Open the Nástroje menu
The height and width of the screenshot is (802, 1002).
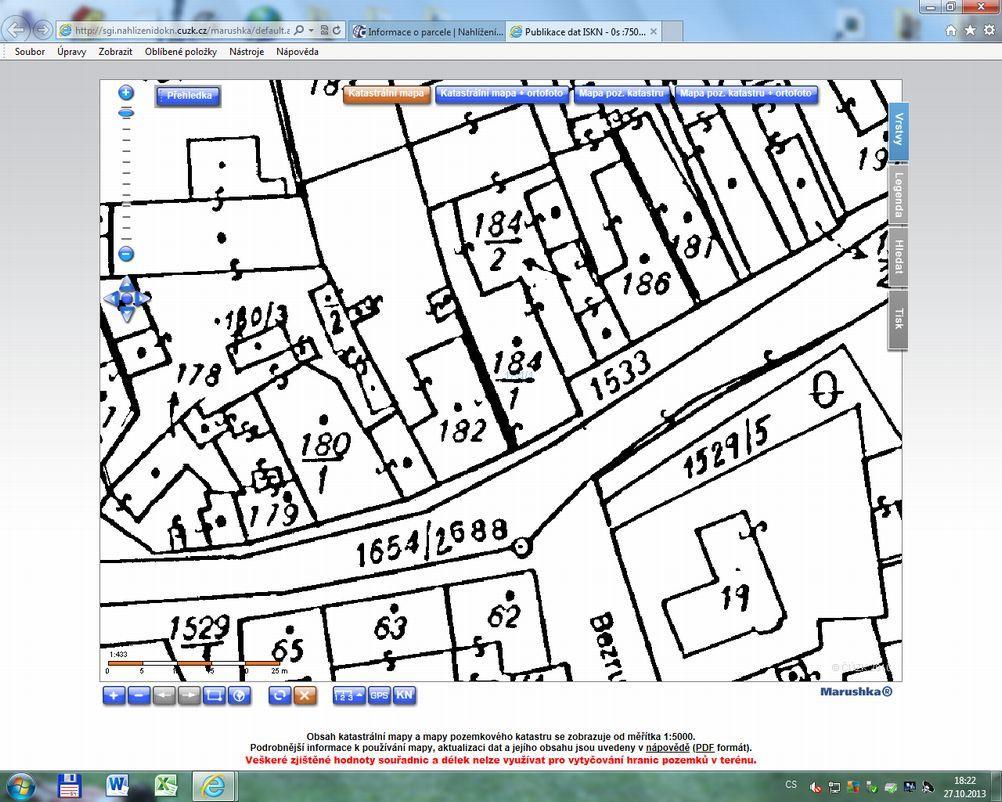[x=247, y=52]
